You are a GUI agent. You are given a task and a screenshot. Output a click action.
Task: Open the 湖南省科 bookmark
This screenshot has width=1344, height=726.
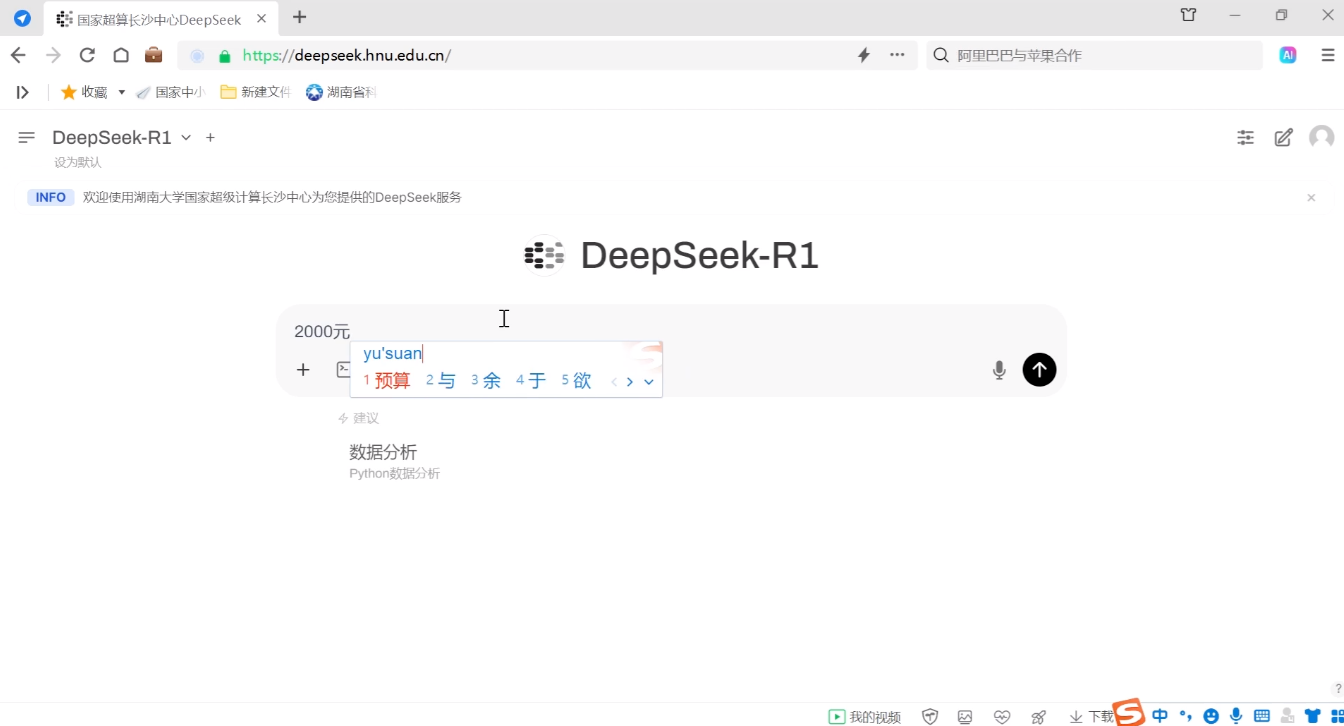point(341,92)
